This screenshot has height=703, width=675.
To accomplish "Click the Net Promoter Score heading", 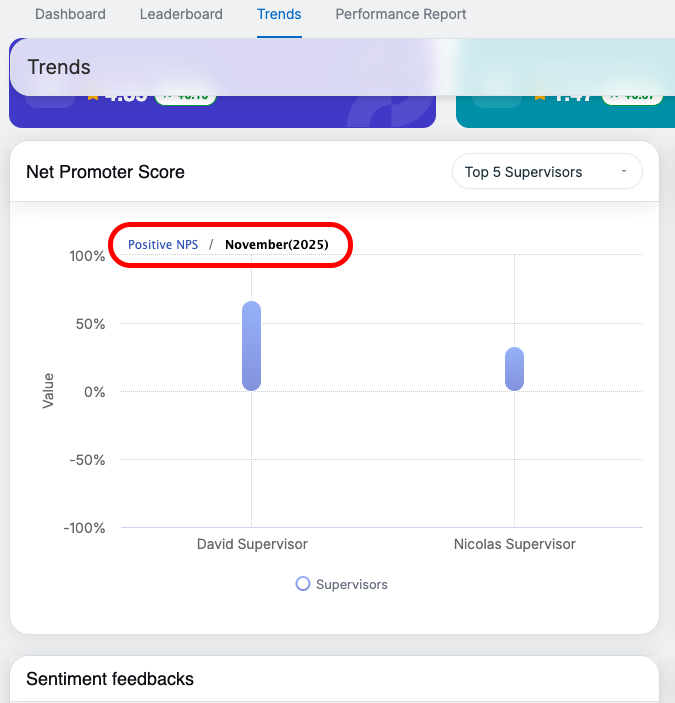I will click(106, 172).
